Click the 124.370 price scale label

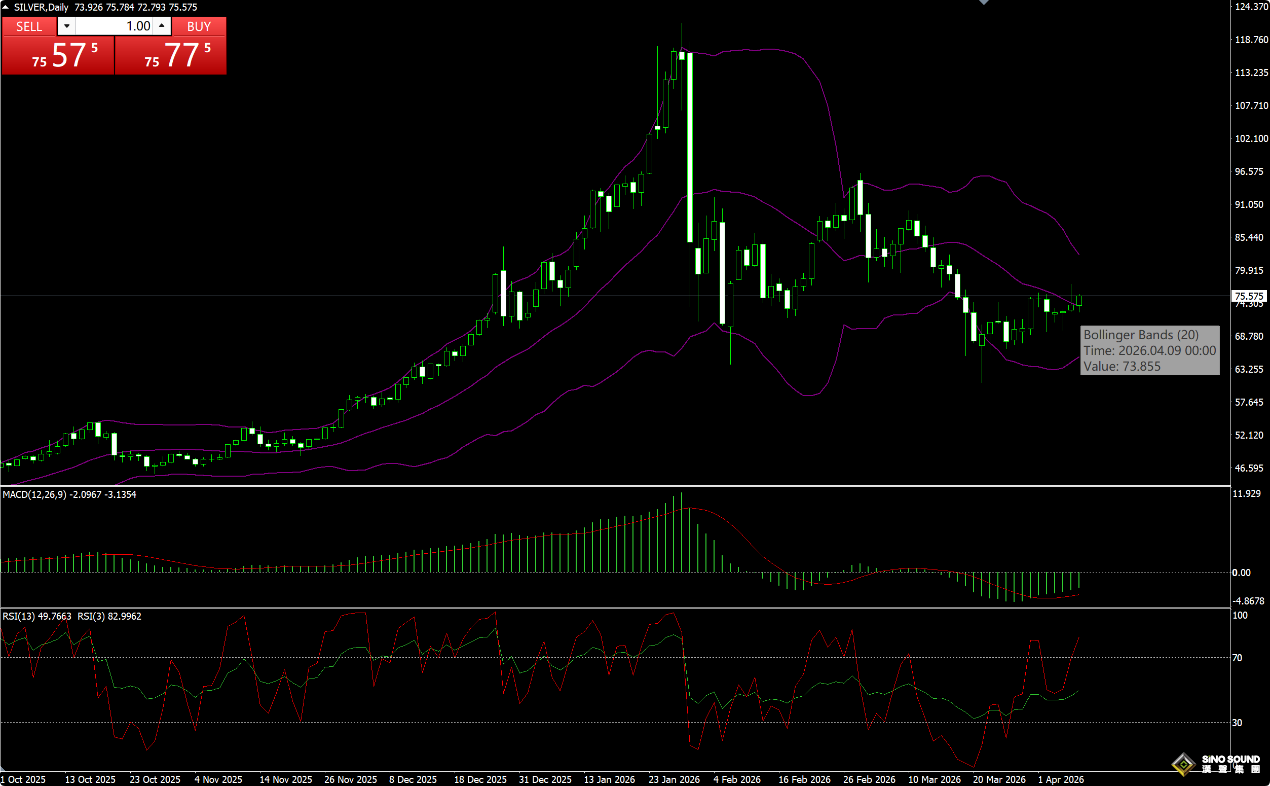pos(1251,7)
